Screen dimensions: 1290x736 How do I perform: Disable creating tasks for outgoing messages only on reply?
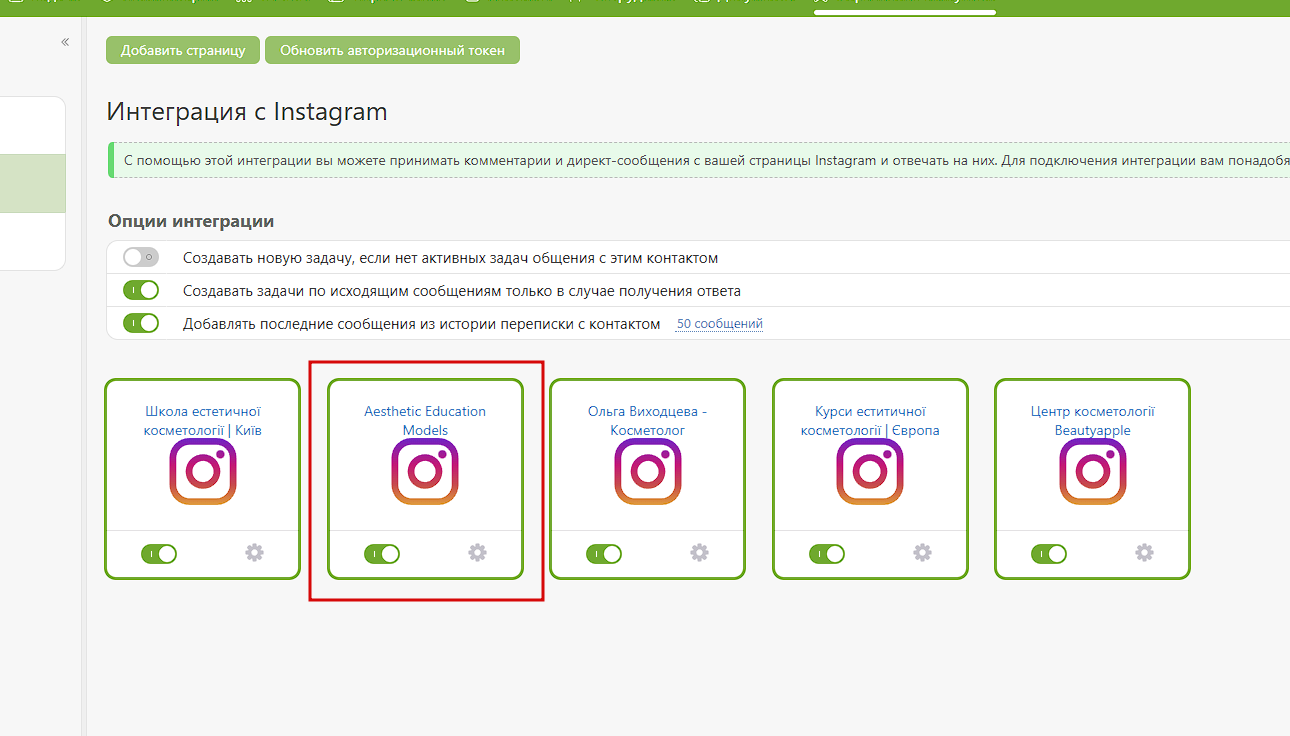pyautogui.click(x=141, y=291)
